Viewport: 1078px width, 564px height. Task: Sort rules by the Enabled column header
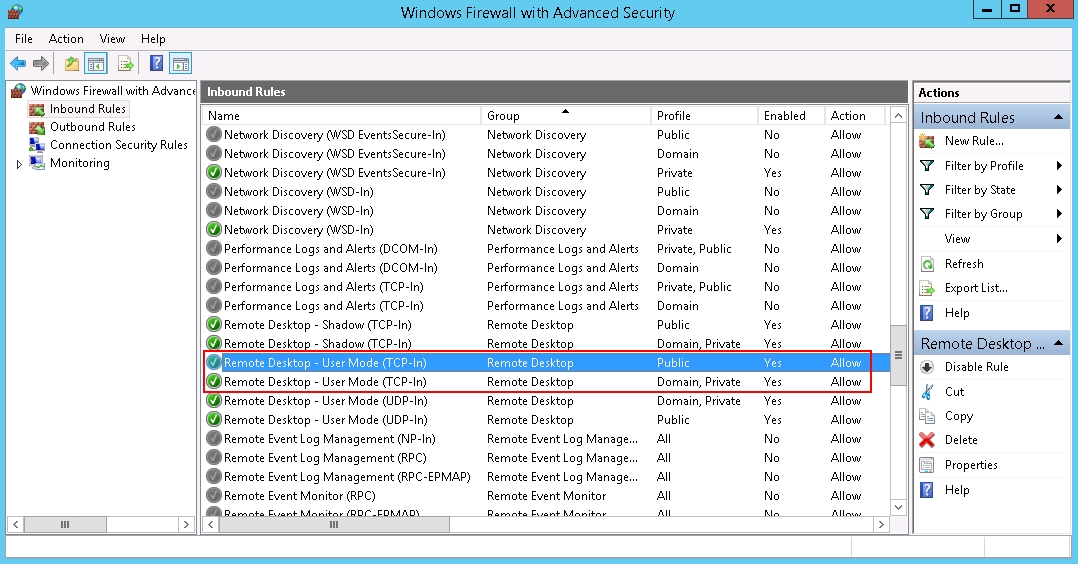pos(791,116)
